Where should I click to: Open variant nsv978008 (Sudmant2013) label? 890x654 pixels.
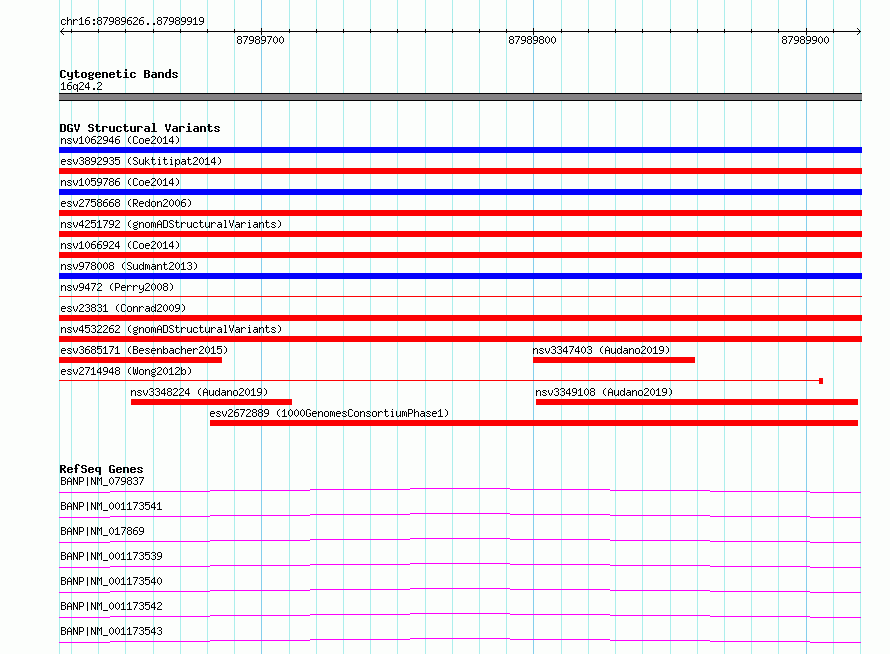[129, 266]
